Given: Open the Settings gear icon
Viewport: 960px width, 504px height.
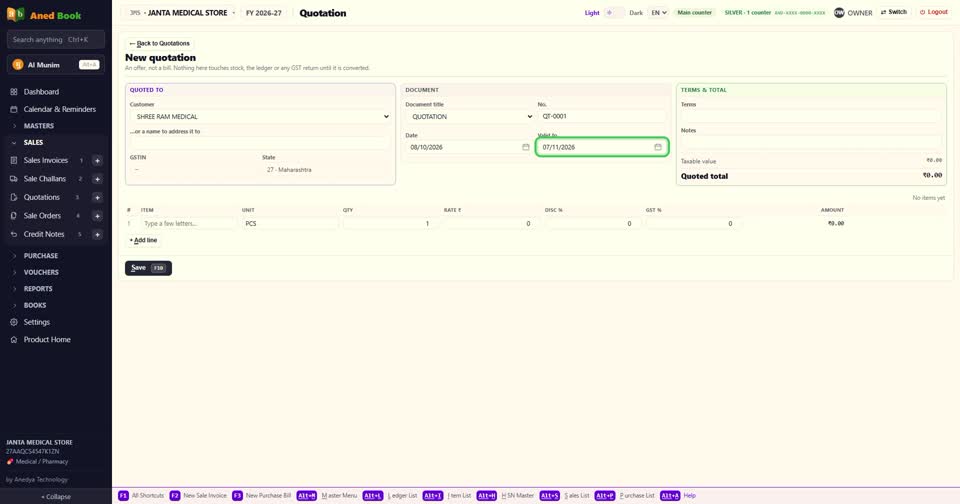Looking at the screenshot, I should (13, 322).
